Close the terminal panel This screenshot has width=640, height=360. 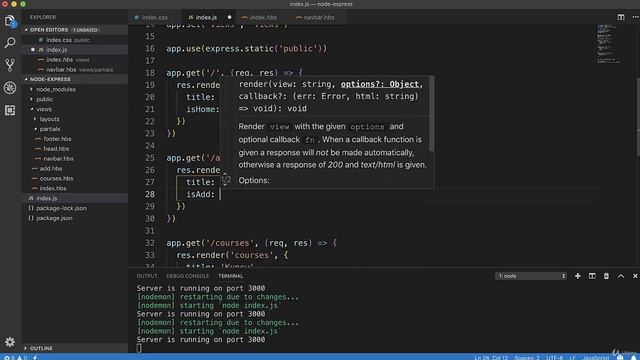pyautogui.click(x=635, y=276)
